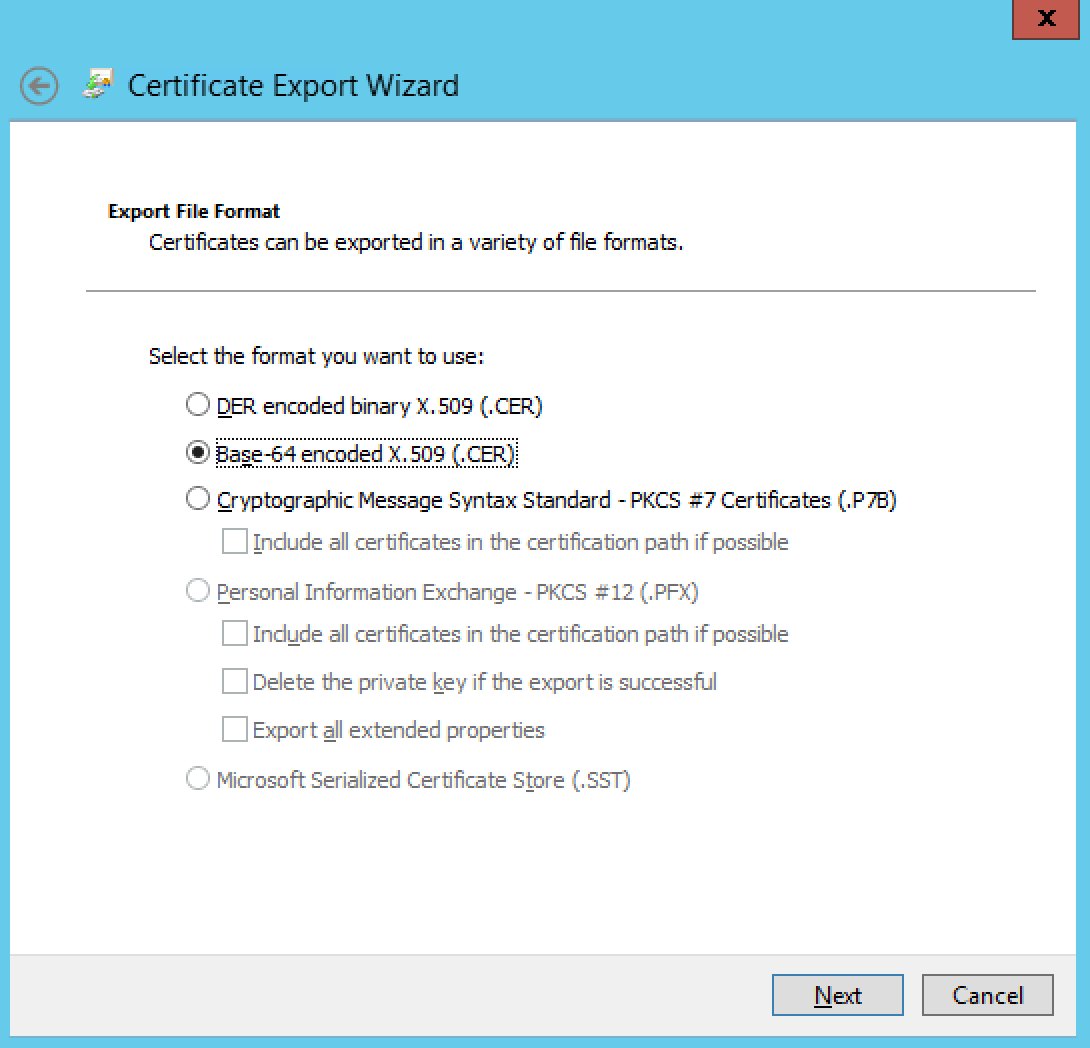1090x1048 pixels.
Task: Choose the PKCS #7 Certificates format
Action: [197, 500]
